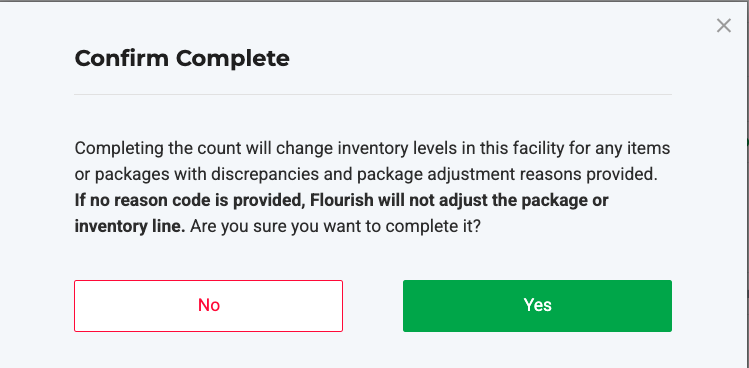
Task: Close the Confirm Complete dialog with X
Action: point(724,26)
